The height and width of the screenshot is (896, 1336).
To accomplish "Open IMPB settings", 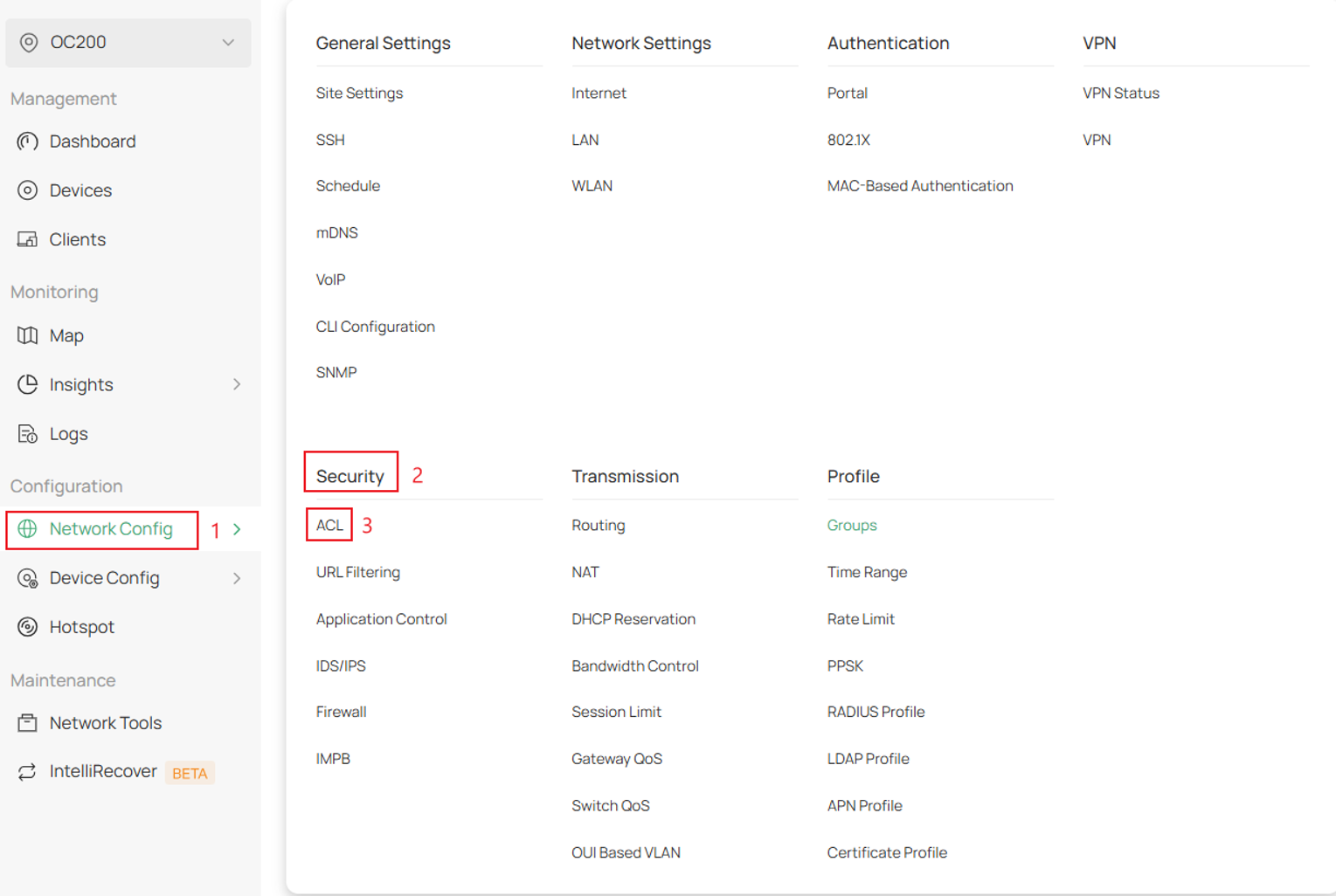I will pyautogui.click(x=333, y=759).
